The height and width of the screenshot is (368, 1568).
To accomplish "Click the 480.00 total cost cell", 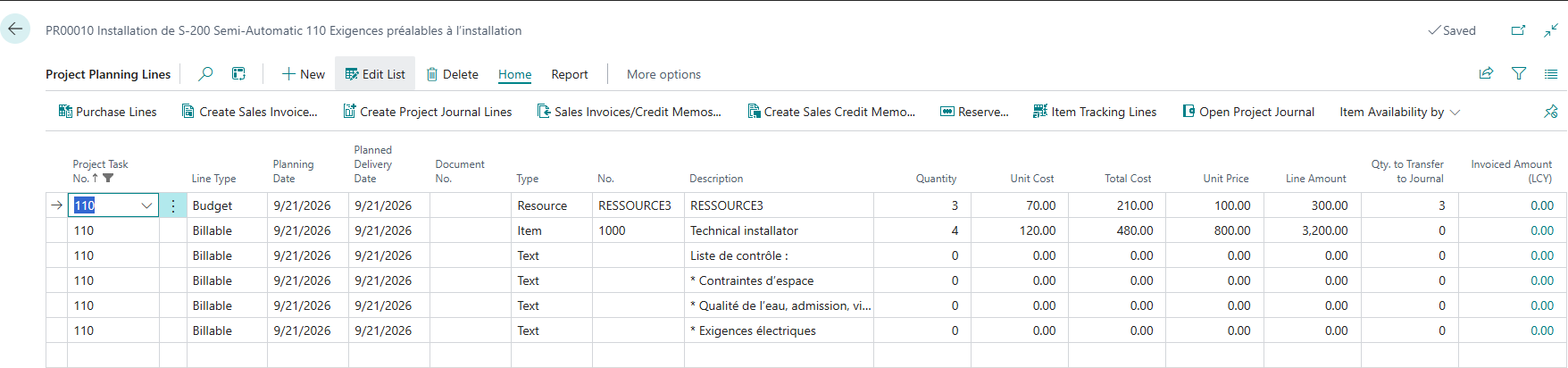I will 1117,230.
